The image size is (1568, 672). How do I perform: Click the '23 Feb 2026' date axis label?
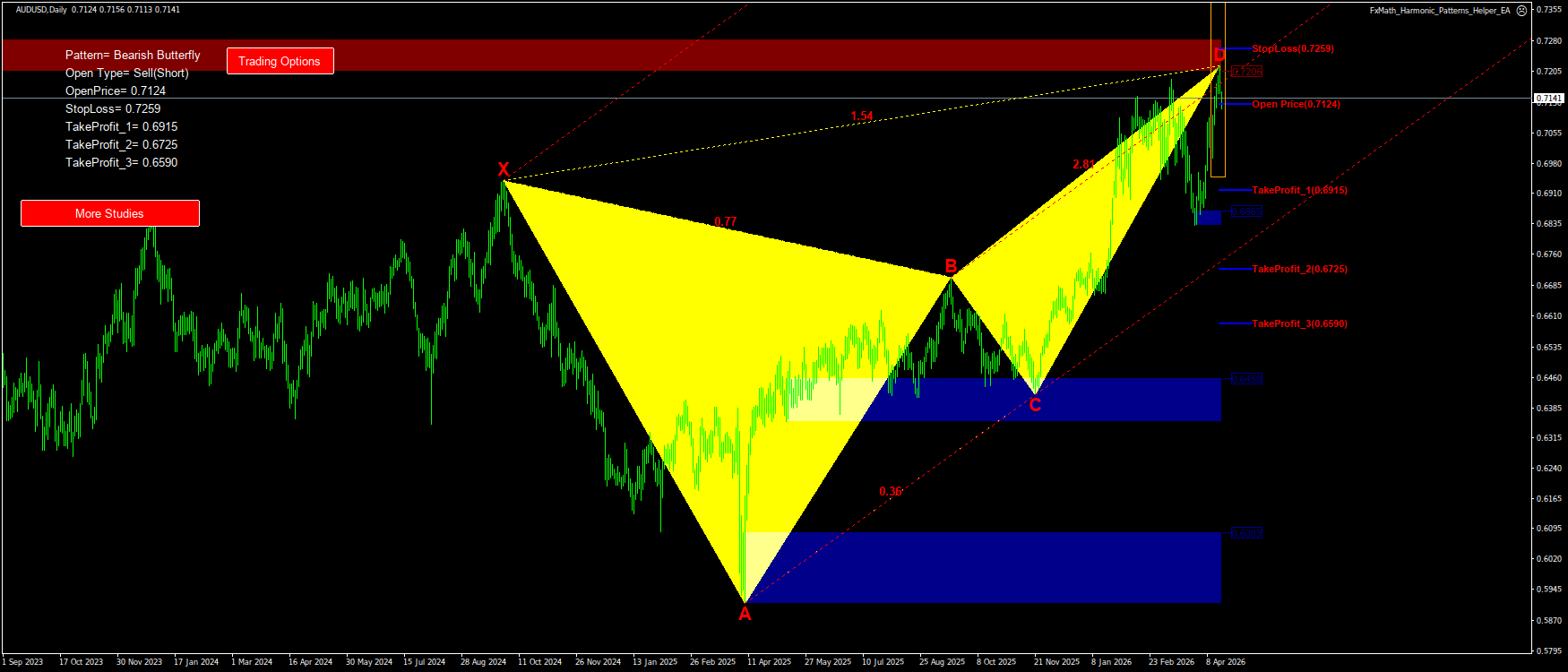(x=1172, y=662)
